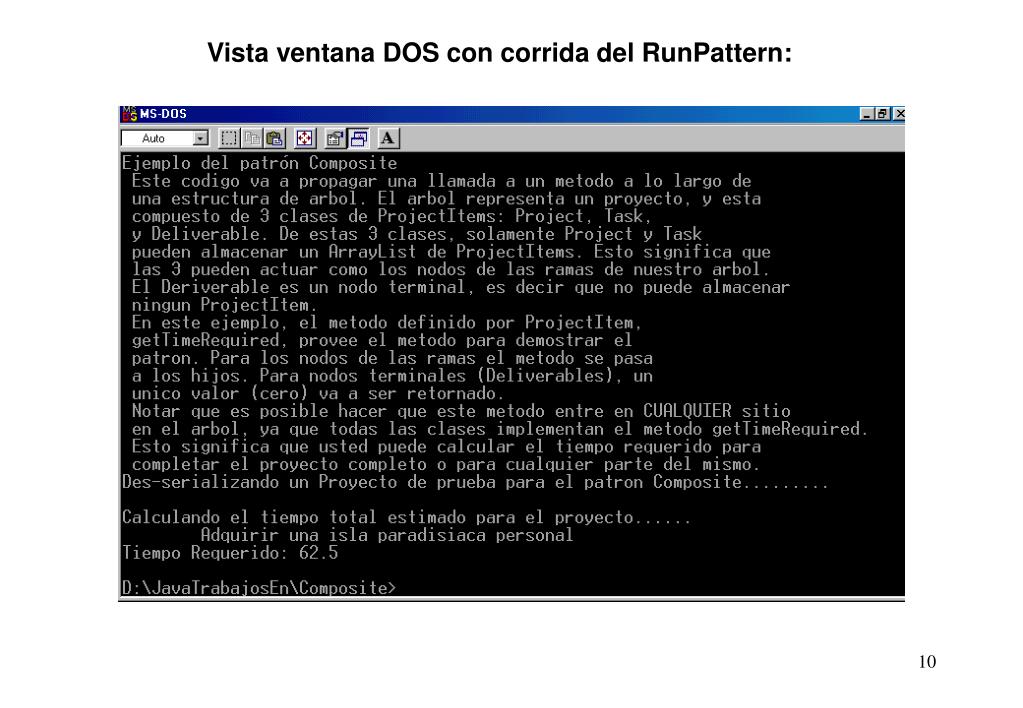Toggle the Background toolbar button

pyautogui.click(x=358, y=138)
